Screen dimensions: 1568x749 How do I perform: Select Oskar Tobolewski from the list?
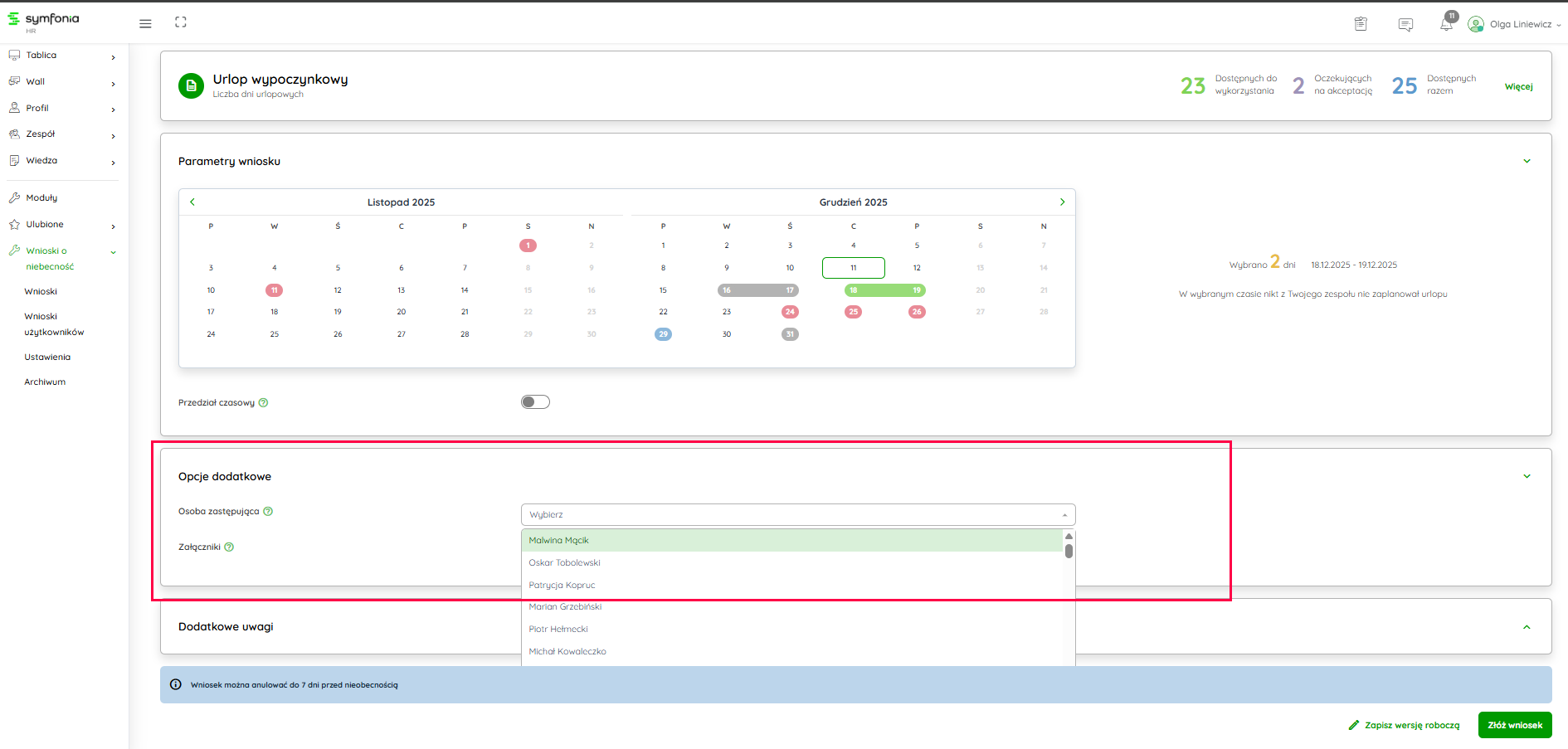(564, 563)
